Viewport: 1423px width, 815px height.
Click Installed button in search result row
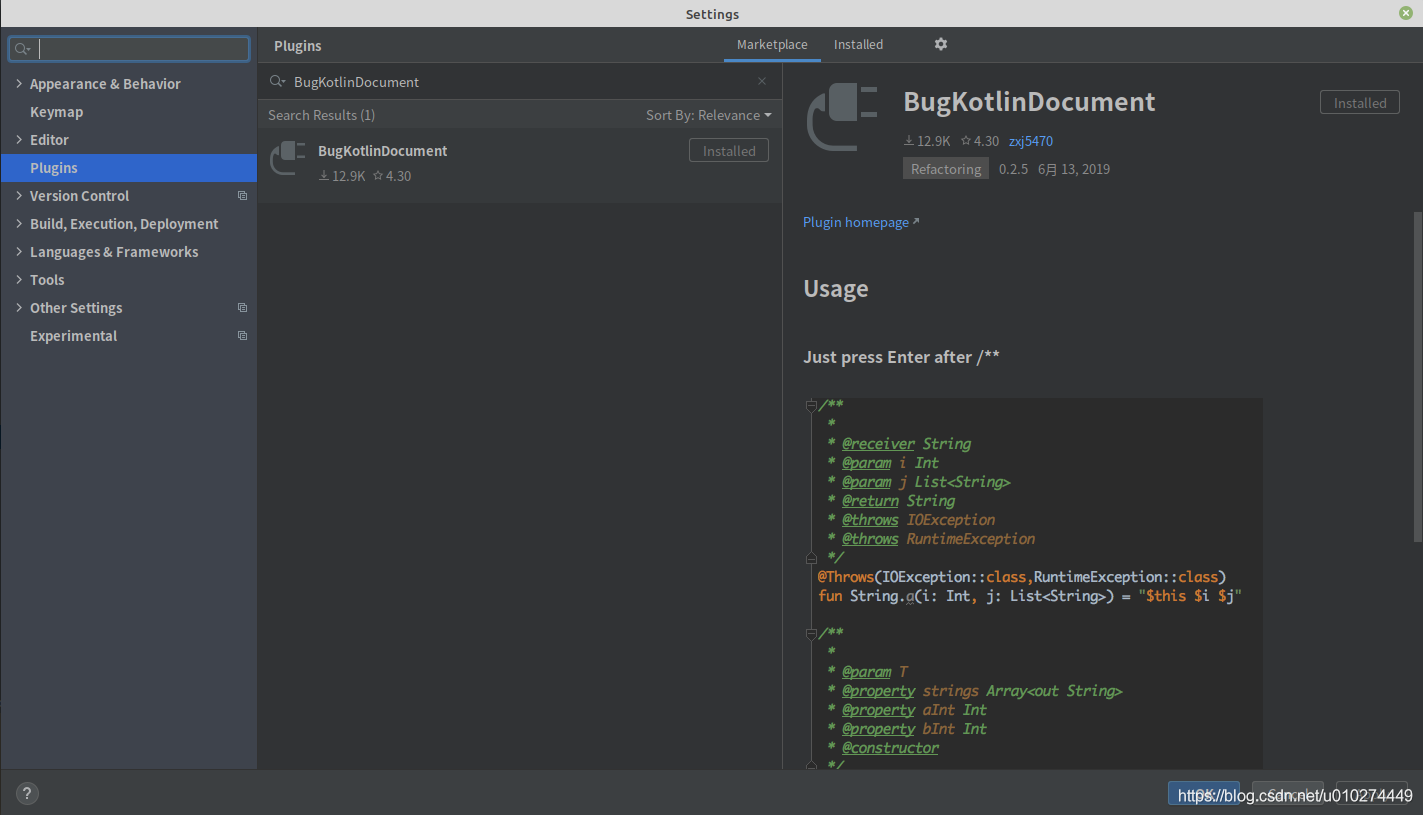(x=729, y=151)
